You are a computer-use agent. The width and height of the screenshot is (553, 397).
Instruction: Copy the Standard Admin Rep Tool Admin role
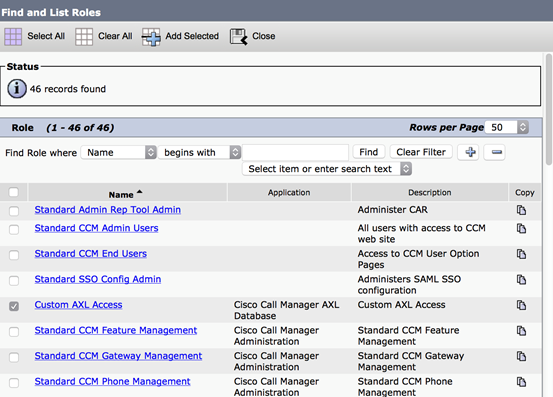pyautogui.click(x=521, y=210)
